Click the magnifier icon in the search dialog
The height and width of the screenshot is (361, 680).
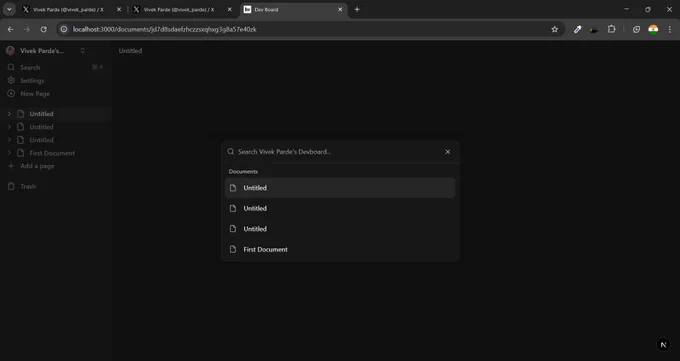point(231,152)
